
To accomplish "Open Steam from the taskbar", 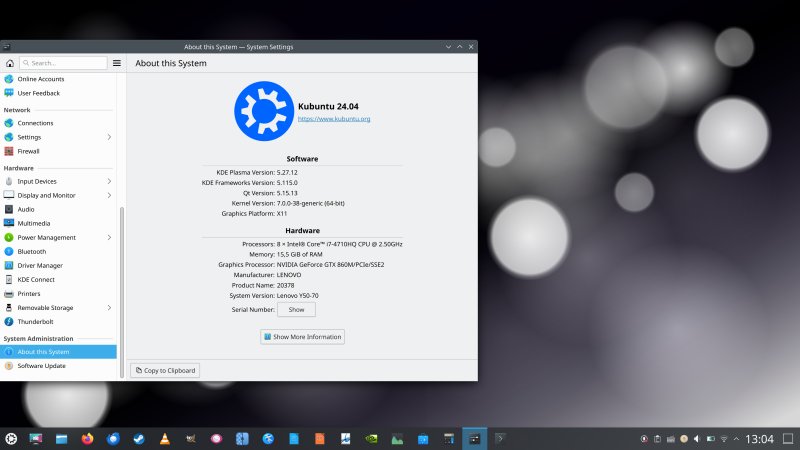I will [x=139, y=439].
